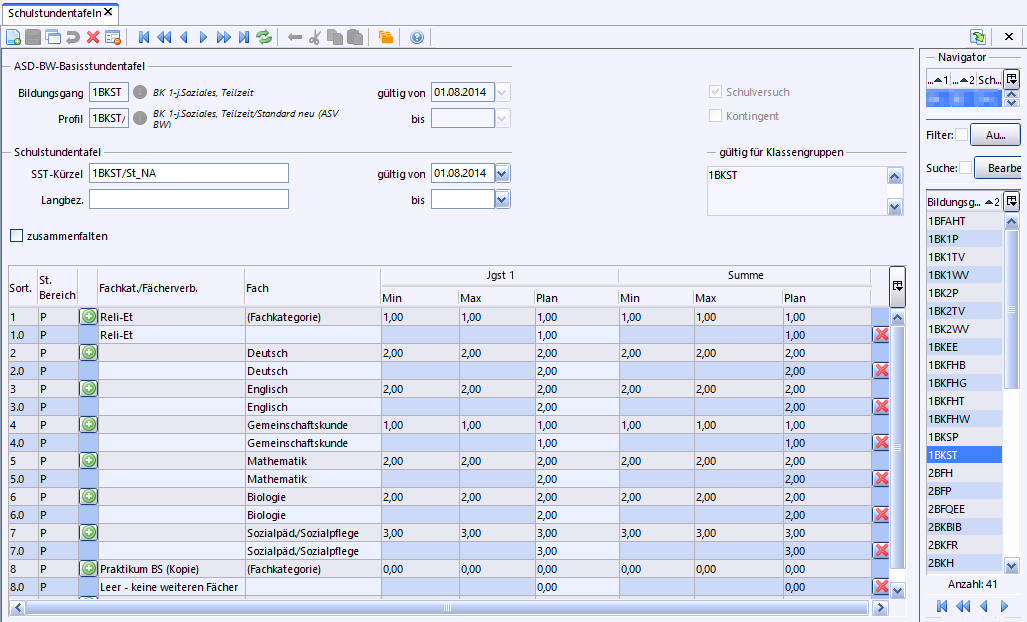Viewport: 1027px width, 622px height.
Task: Click the new record icon in toolbar
Action: (x=13, y=38)
